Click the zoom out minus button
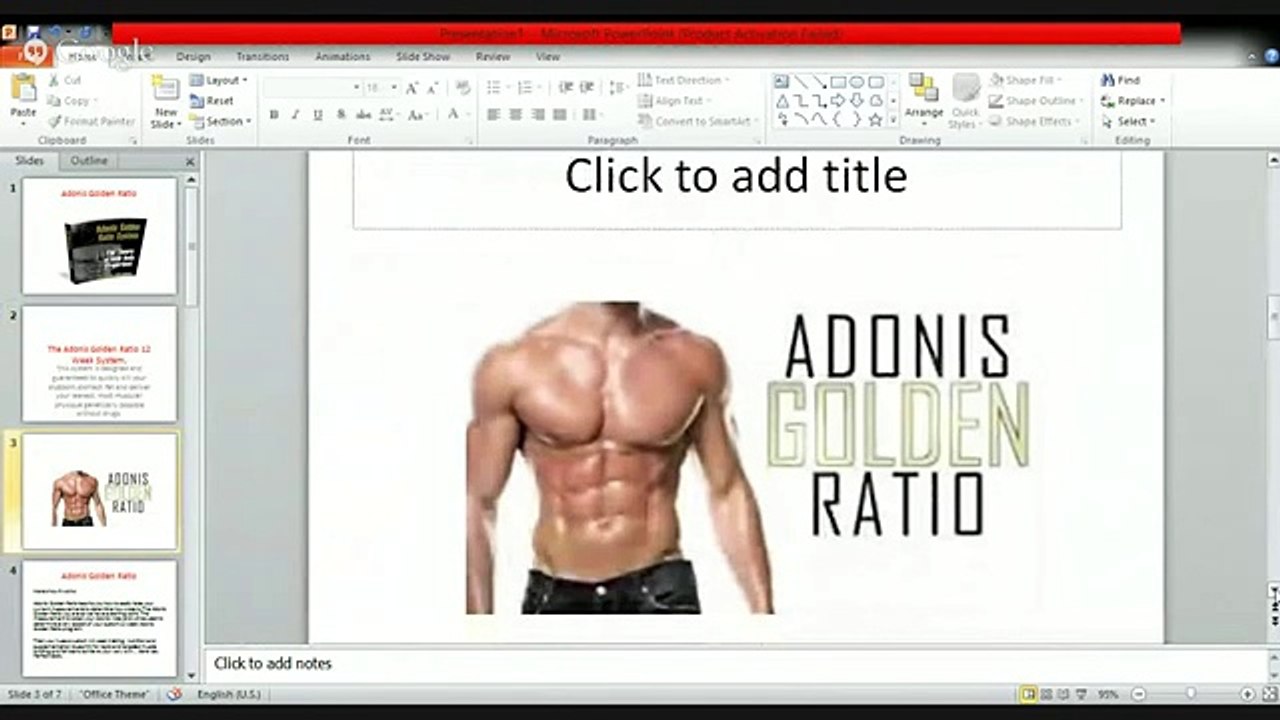This screenshot has height=720, width=1280. click(x=1139, y=694)
